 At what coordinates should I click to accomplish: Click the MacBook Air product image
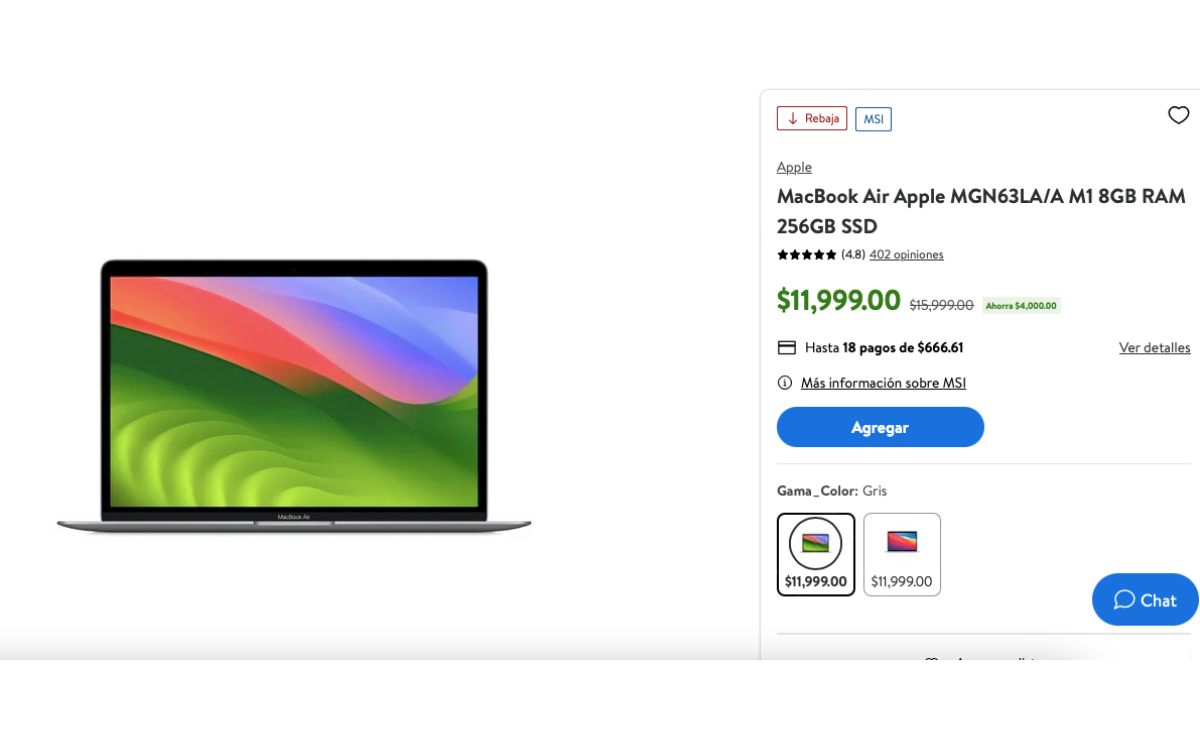[294, 396]
